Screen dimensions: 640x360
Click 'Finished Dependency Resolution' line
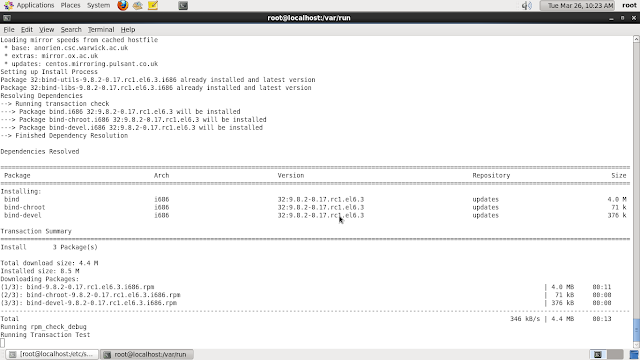pos(64,136)
